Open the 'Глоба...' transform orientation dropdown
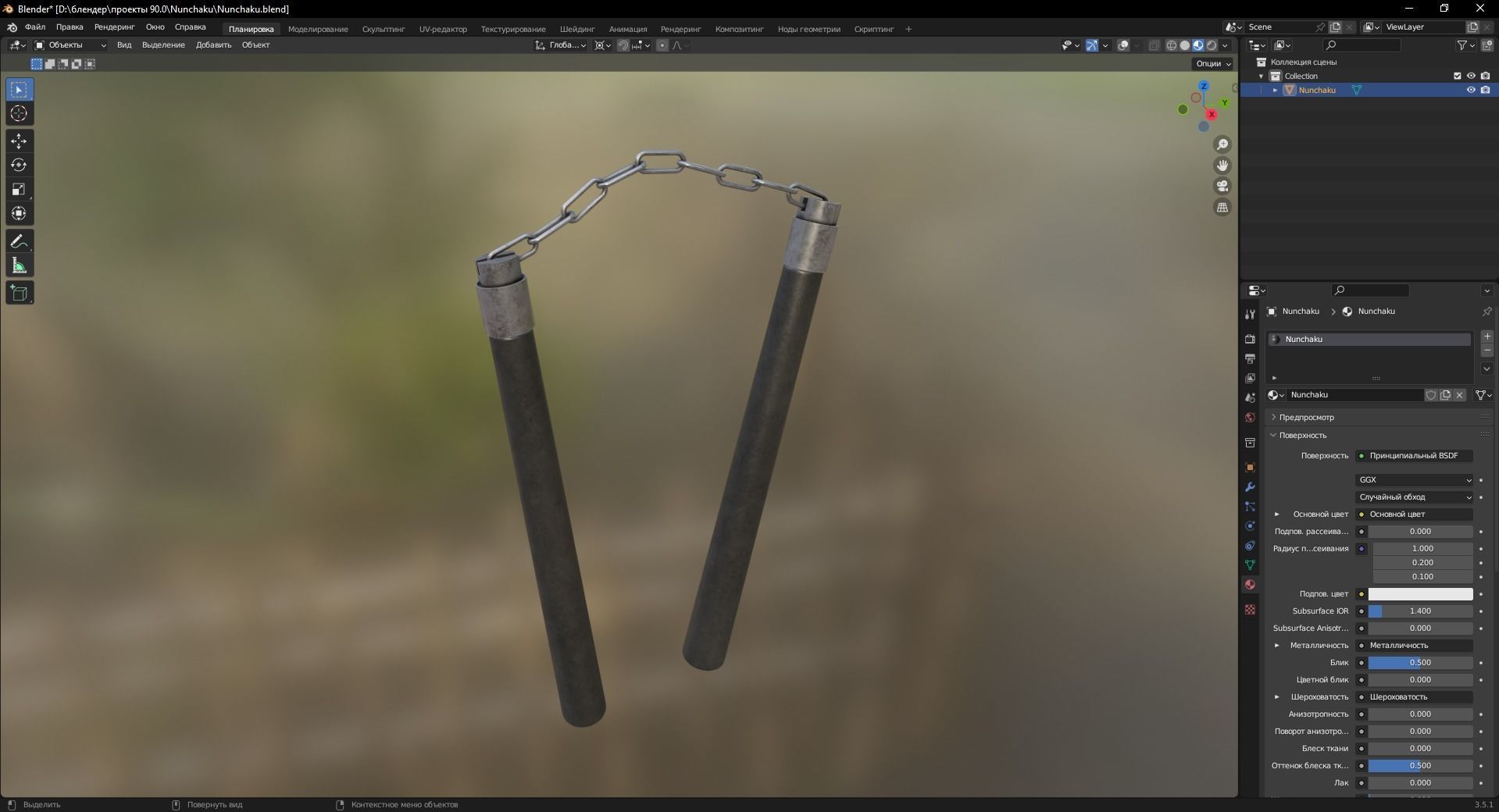The width and height of the screenshot is (1499, 812). point(561,45)
